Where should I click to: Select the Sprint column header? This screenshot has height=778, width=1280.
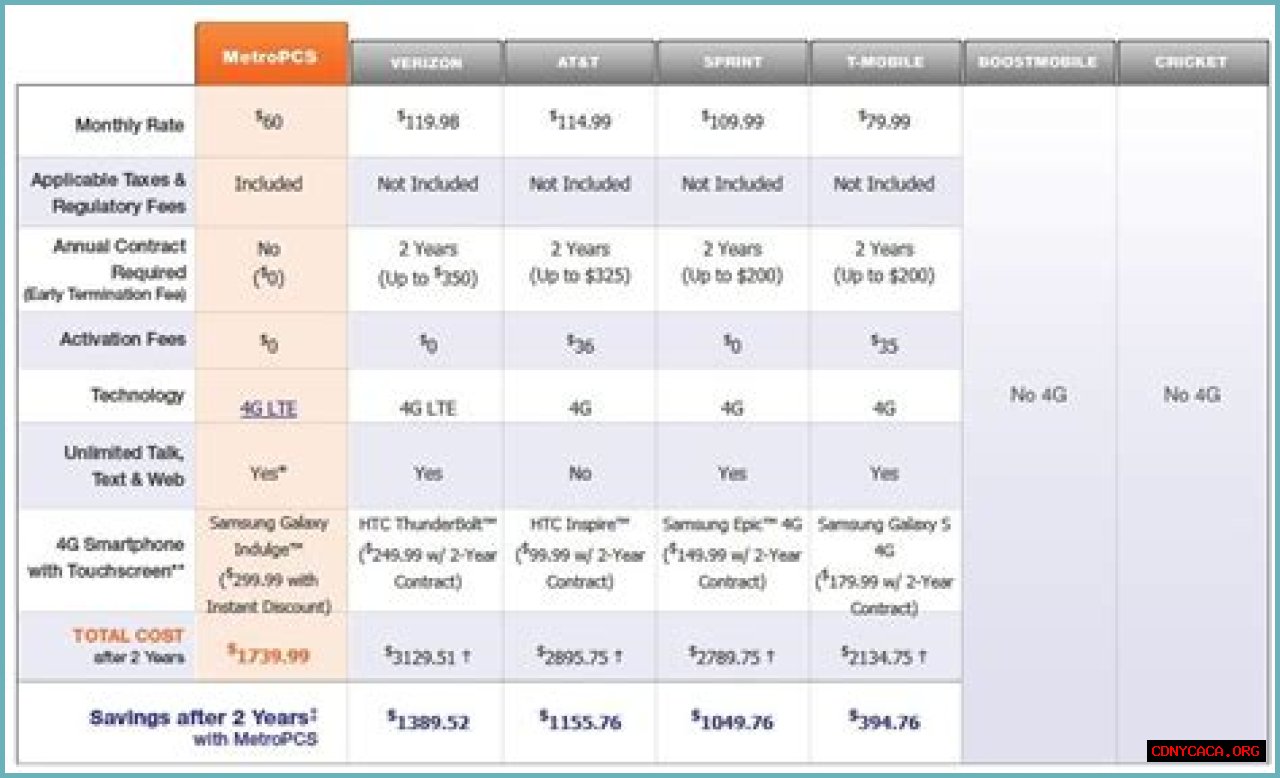[x=732, y=63]
